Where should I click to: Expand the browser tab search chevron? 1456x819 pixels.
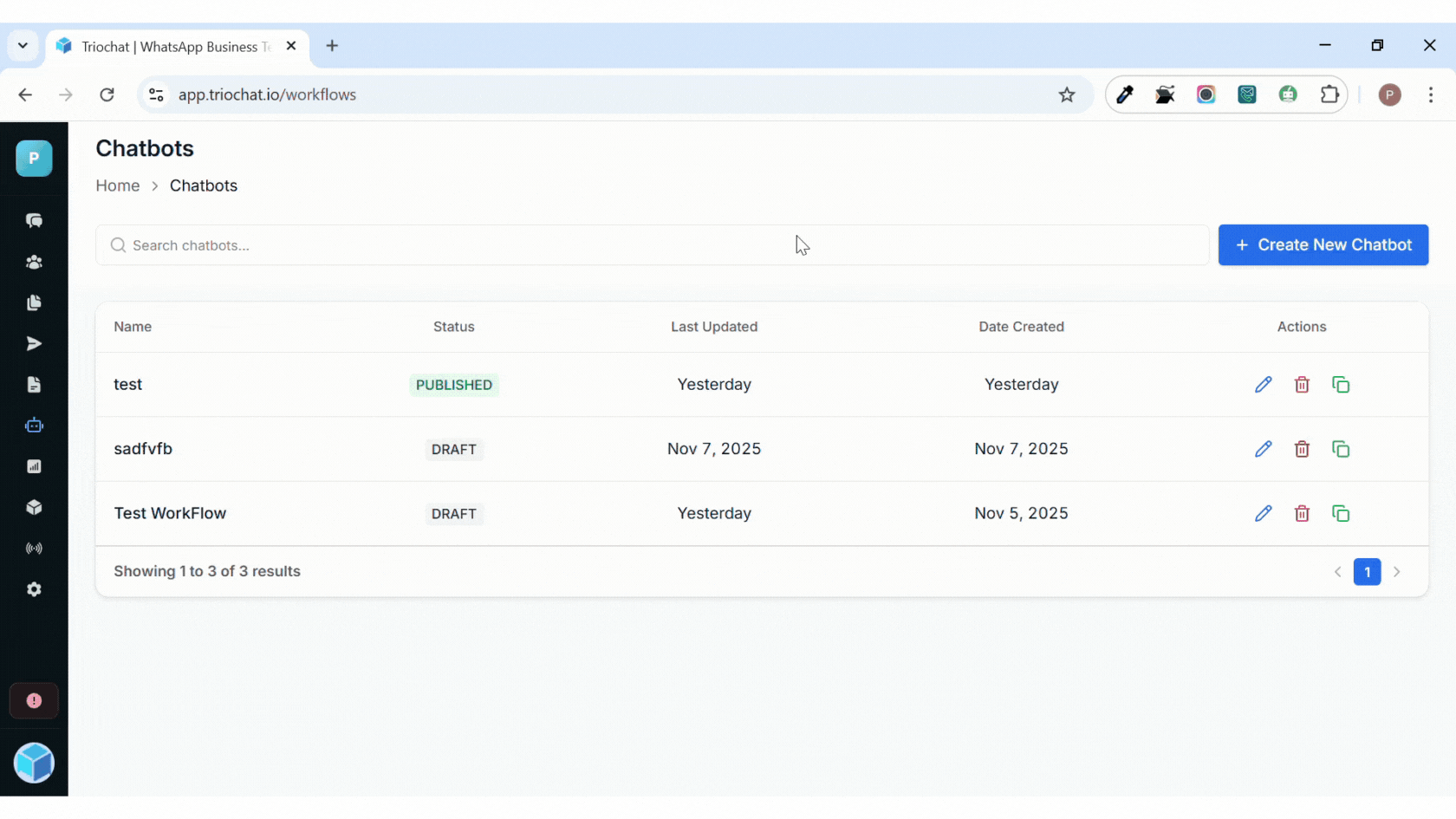tap(23, 46)
